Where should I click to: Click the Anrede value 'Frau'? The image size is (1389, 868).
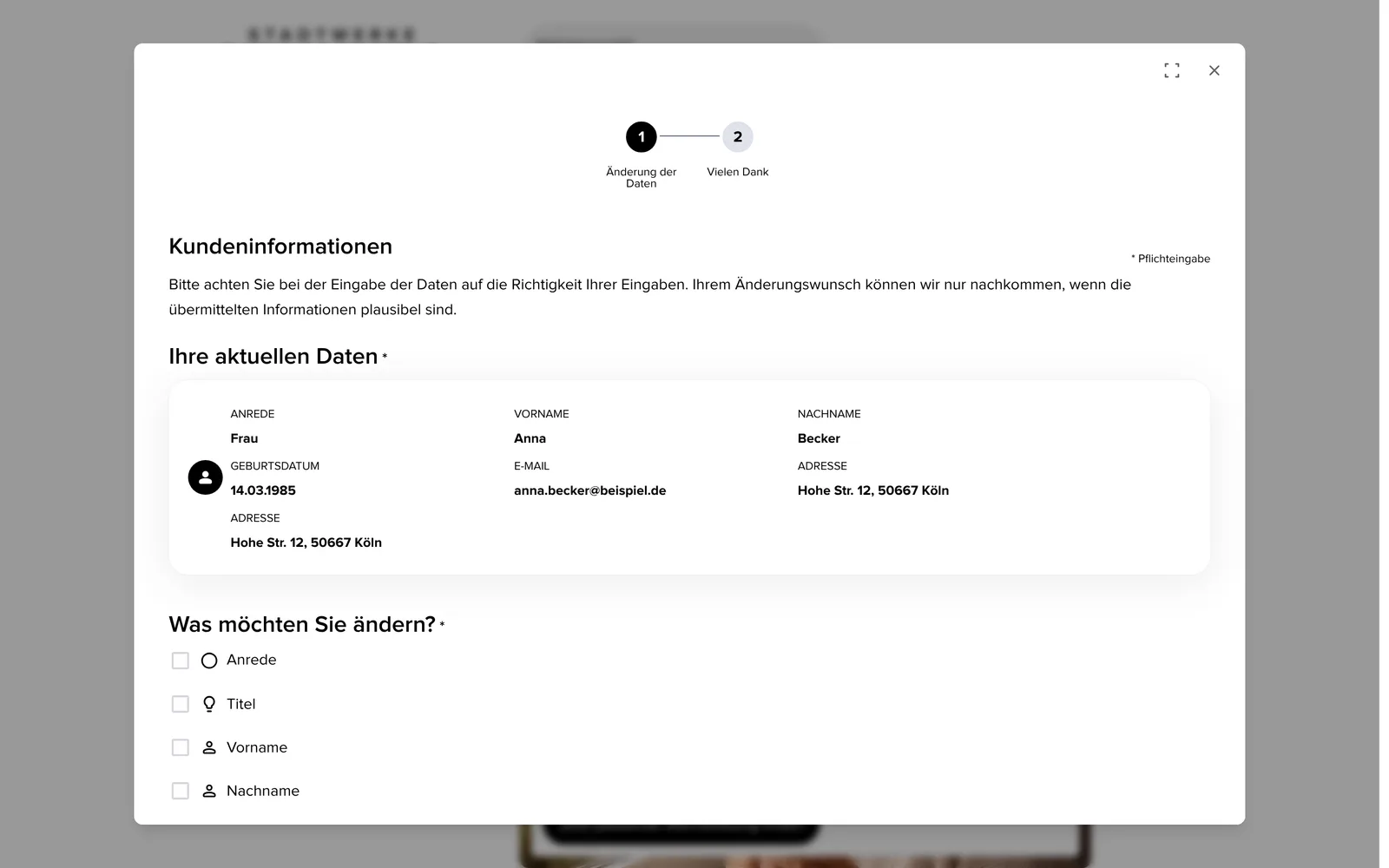(244, 438)
